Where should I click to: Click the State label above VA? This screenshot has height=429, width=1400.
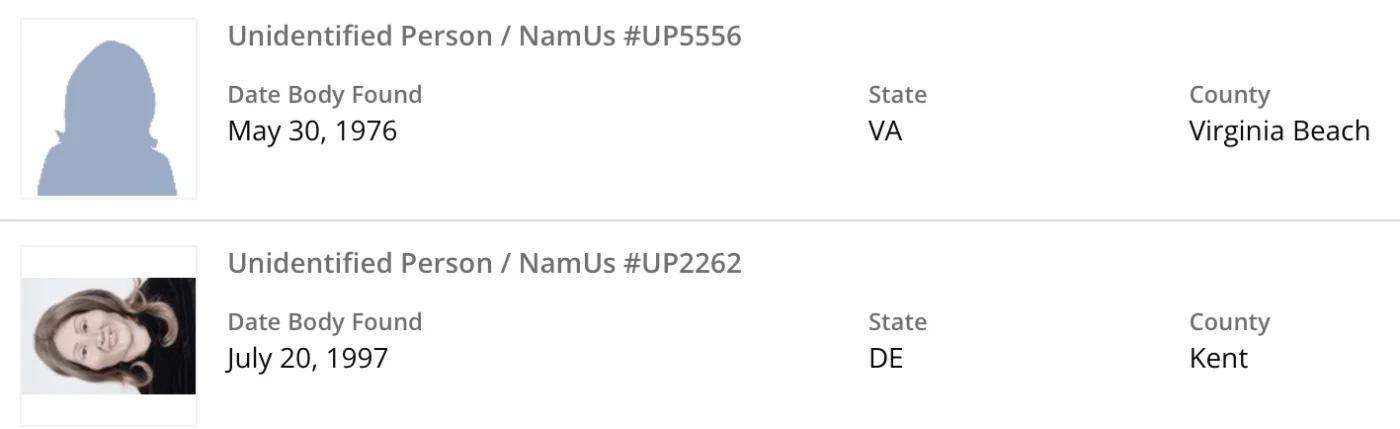(897, 95)
